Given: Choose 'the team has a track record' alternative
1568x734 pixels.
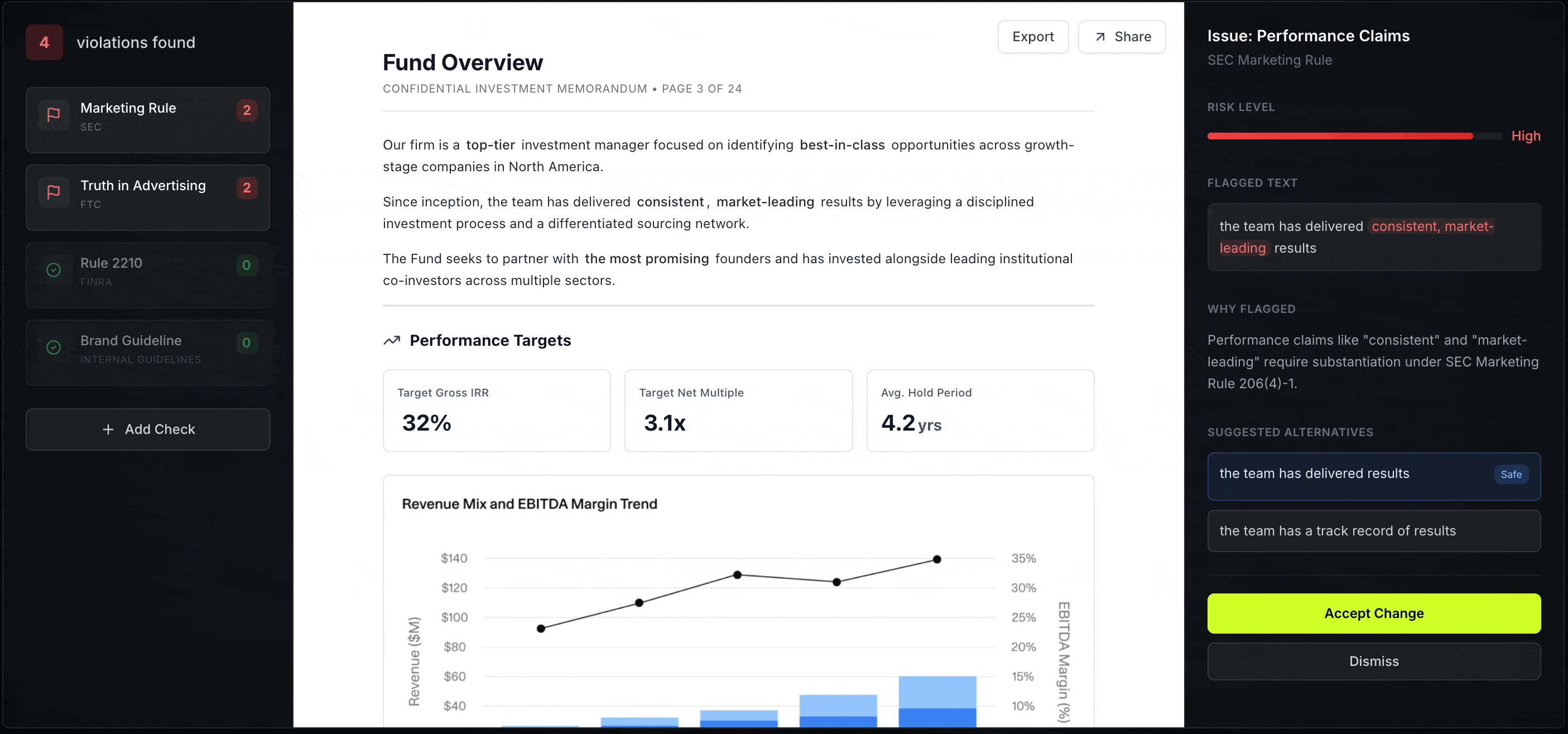Looking at the screenshot, I should (1373, 531).
